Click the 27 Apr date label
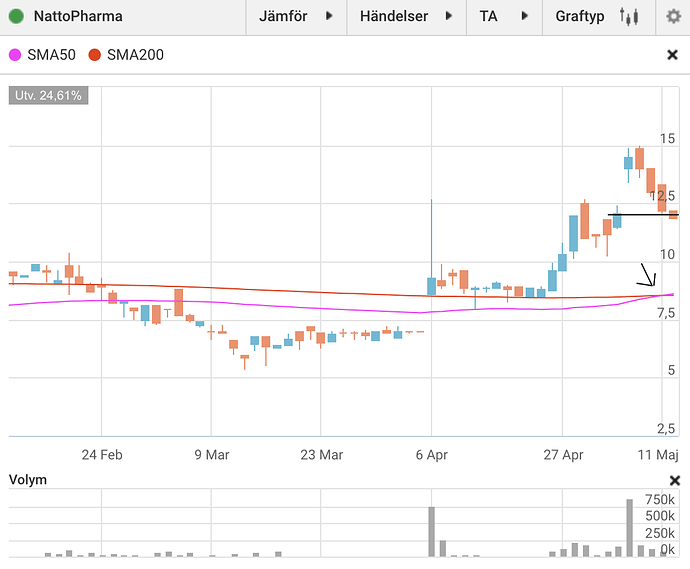This screenshot has height=569, width=690. (x=563, y=455)
